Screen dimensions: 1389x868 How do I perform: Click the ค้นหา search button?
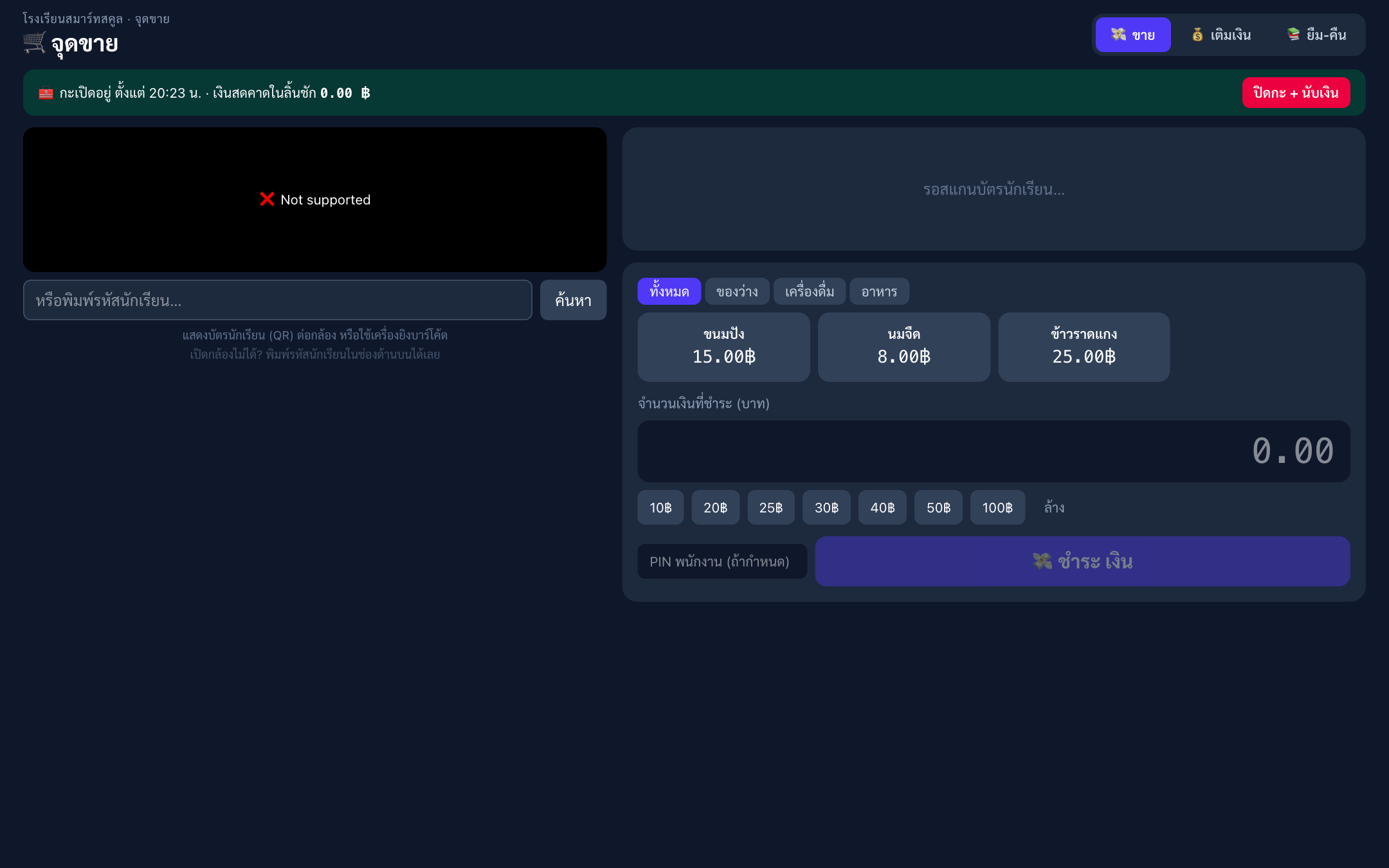[573, 300]
